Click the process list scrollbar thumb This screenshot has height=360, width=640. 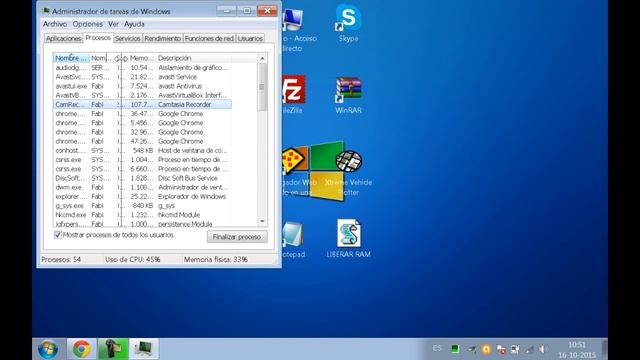point(262,87)
